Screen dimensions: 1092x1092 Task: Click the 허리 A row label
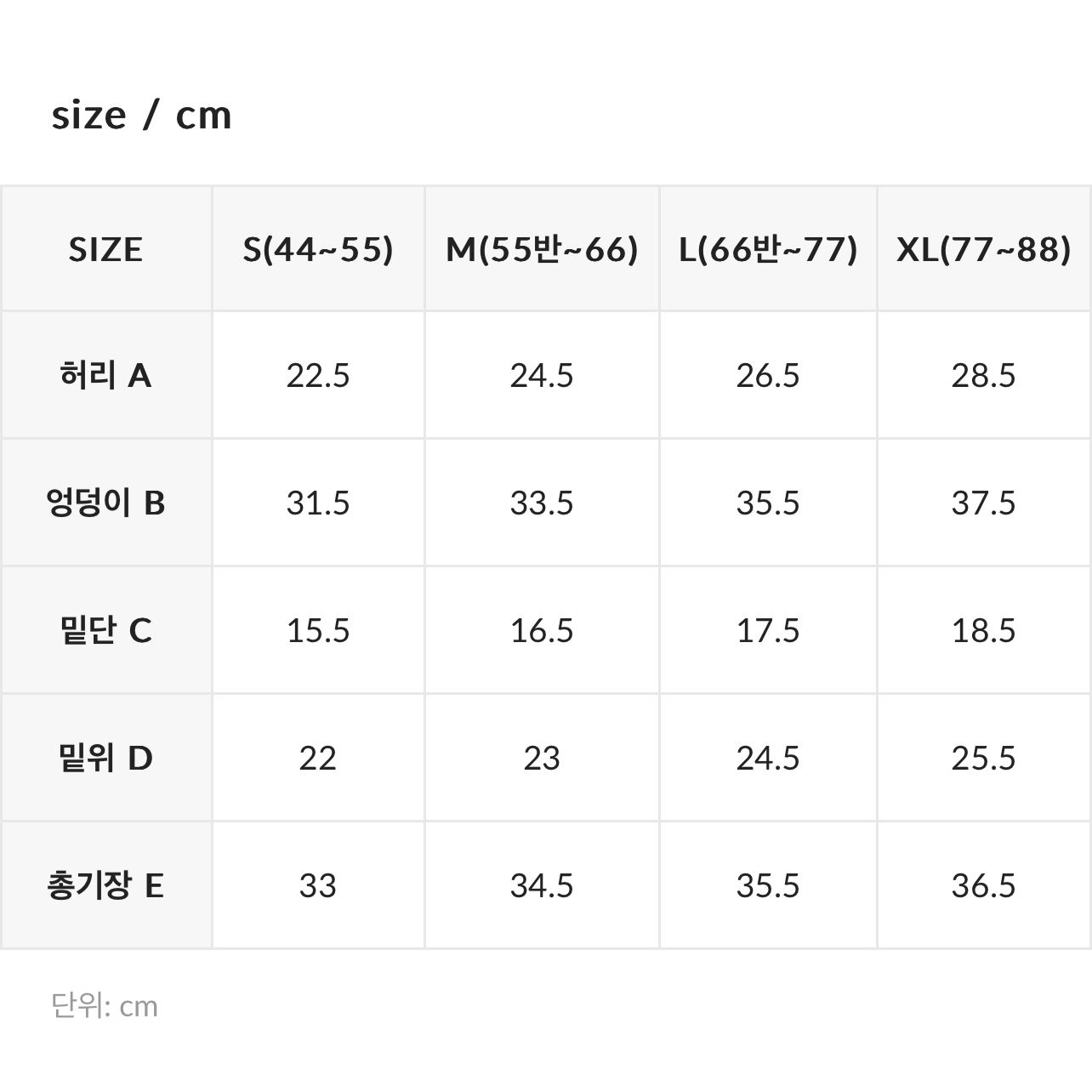[105, 375]
